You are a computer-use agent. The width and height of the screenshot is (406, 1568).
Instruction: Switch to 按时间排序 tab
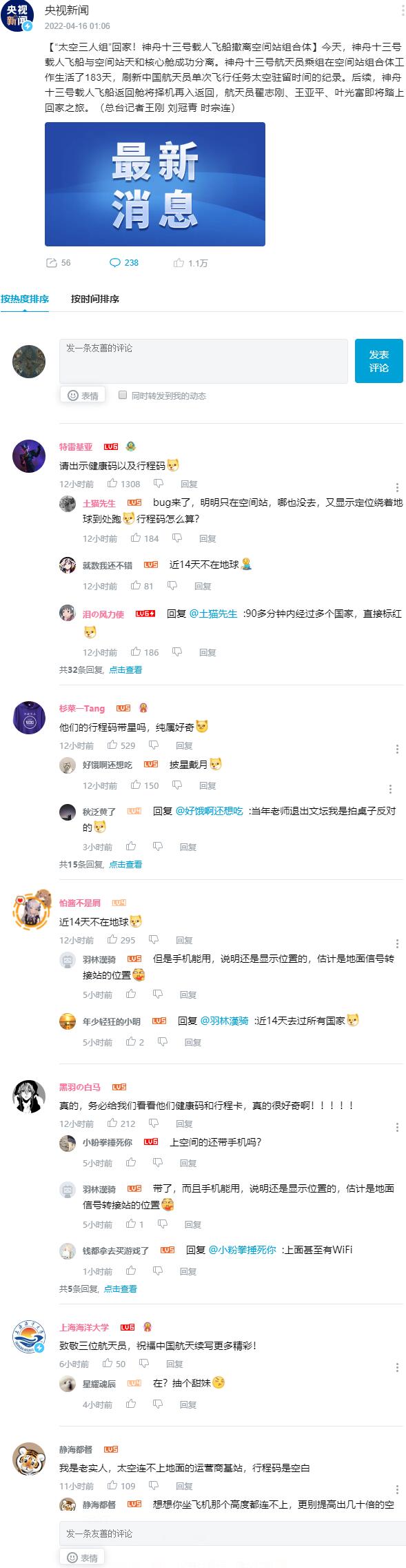point(95,299)
